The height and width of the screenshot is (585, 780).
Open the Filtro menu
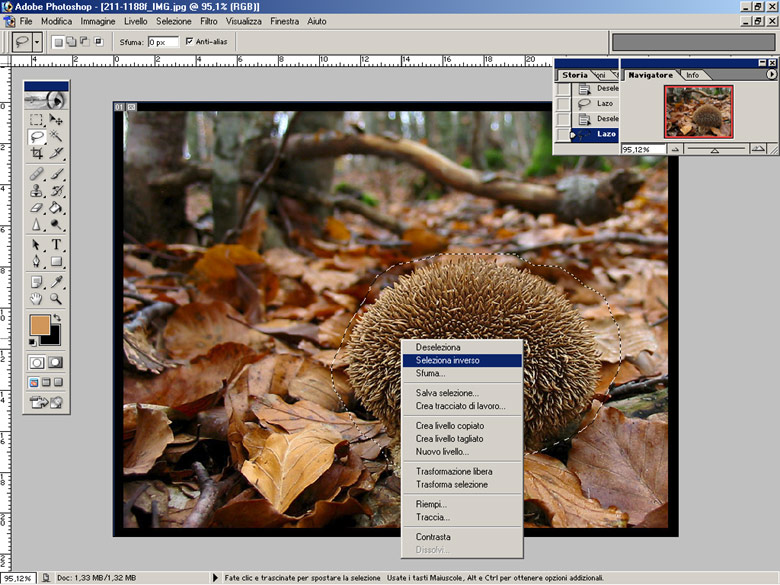(x=209, y=21)
